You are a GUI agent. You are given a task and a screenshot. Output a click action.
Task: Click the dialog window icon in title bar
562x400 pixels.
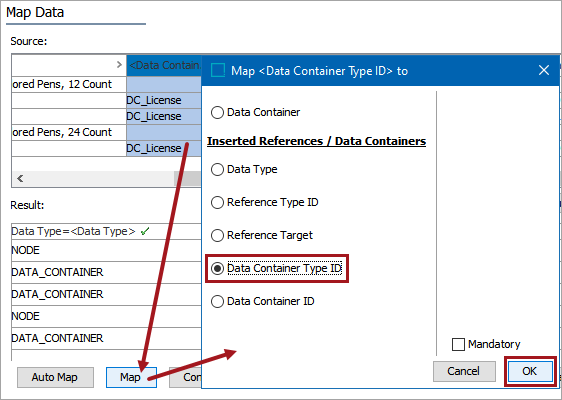(218, 70)
